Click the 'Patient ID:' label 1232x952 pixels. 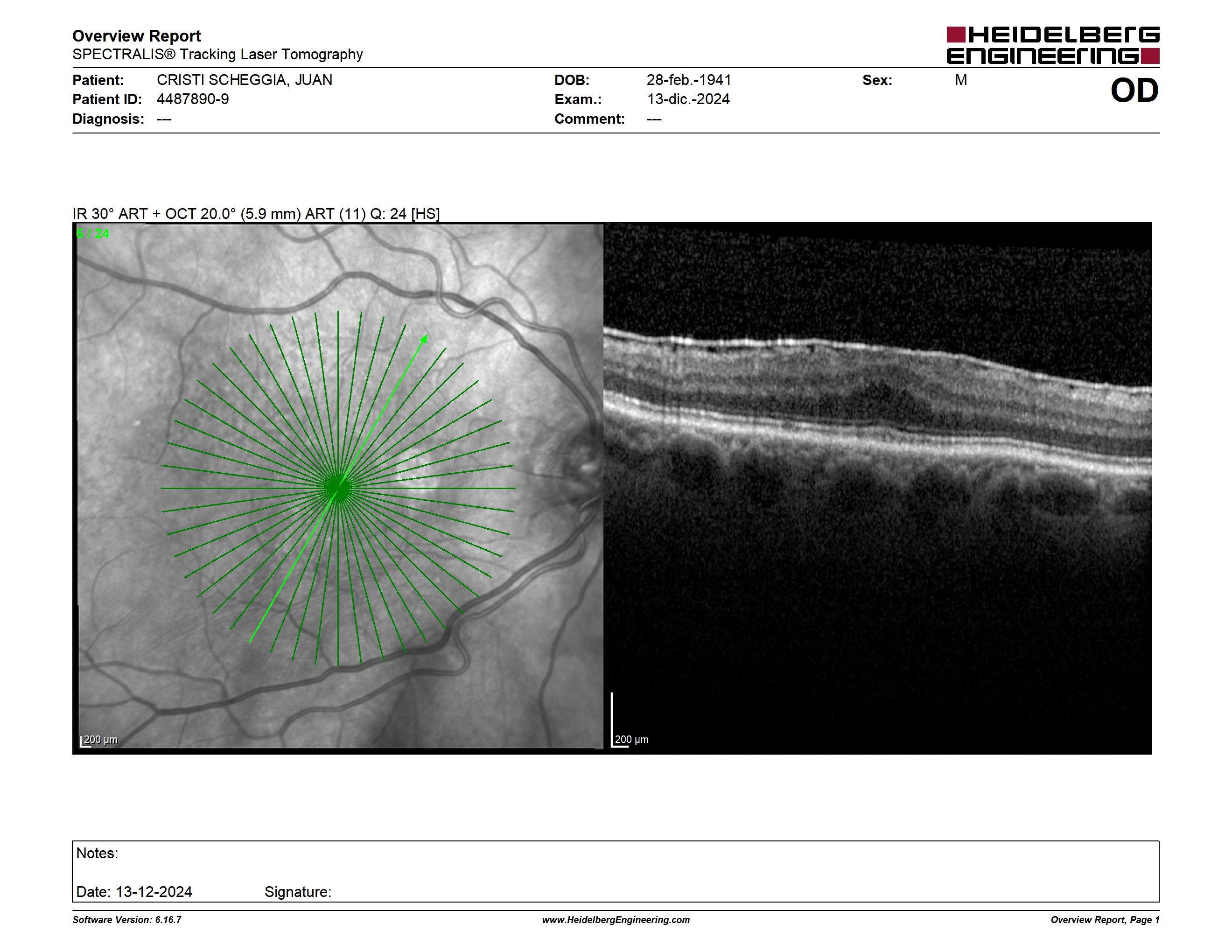coord(107,99)
